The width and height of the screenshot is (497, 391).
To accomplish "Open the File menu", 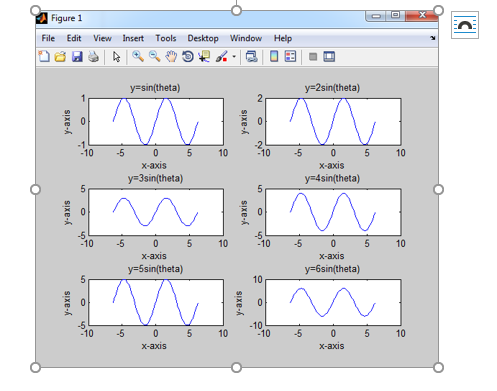I will click(x=48, y=38).
